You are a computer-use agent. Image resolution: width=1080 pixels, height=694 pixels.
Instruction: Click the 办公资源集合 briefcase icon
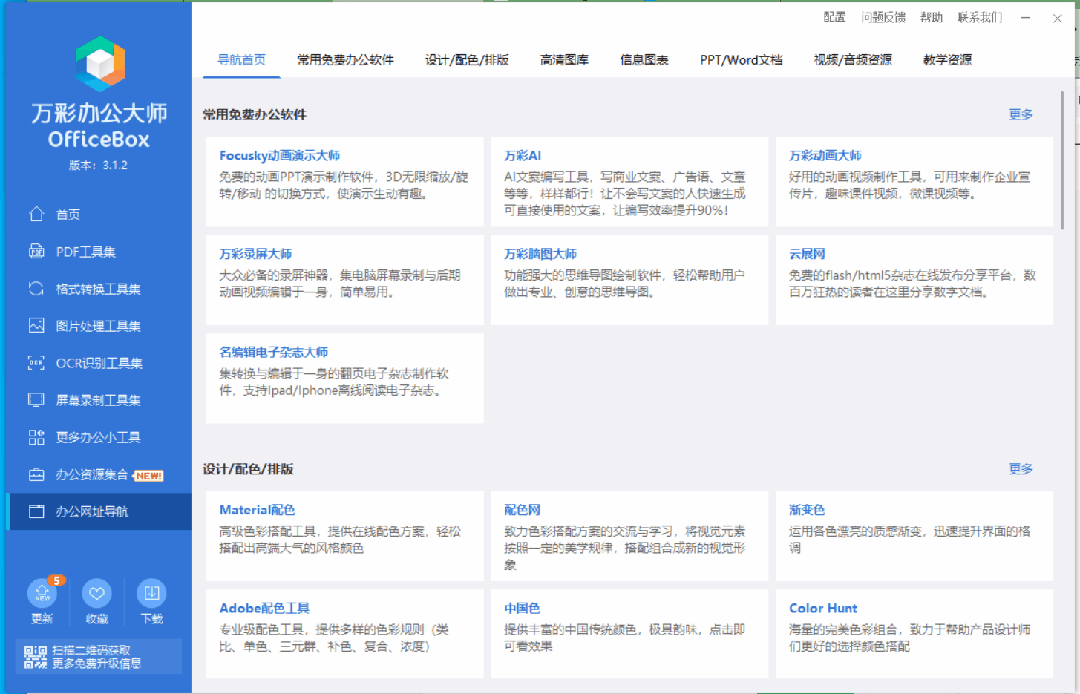coord(37,474)
